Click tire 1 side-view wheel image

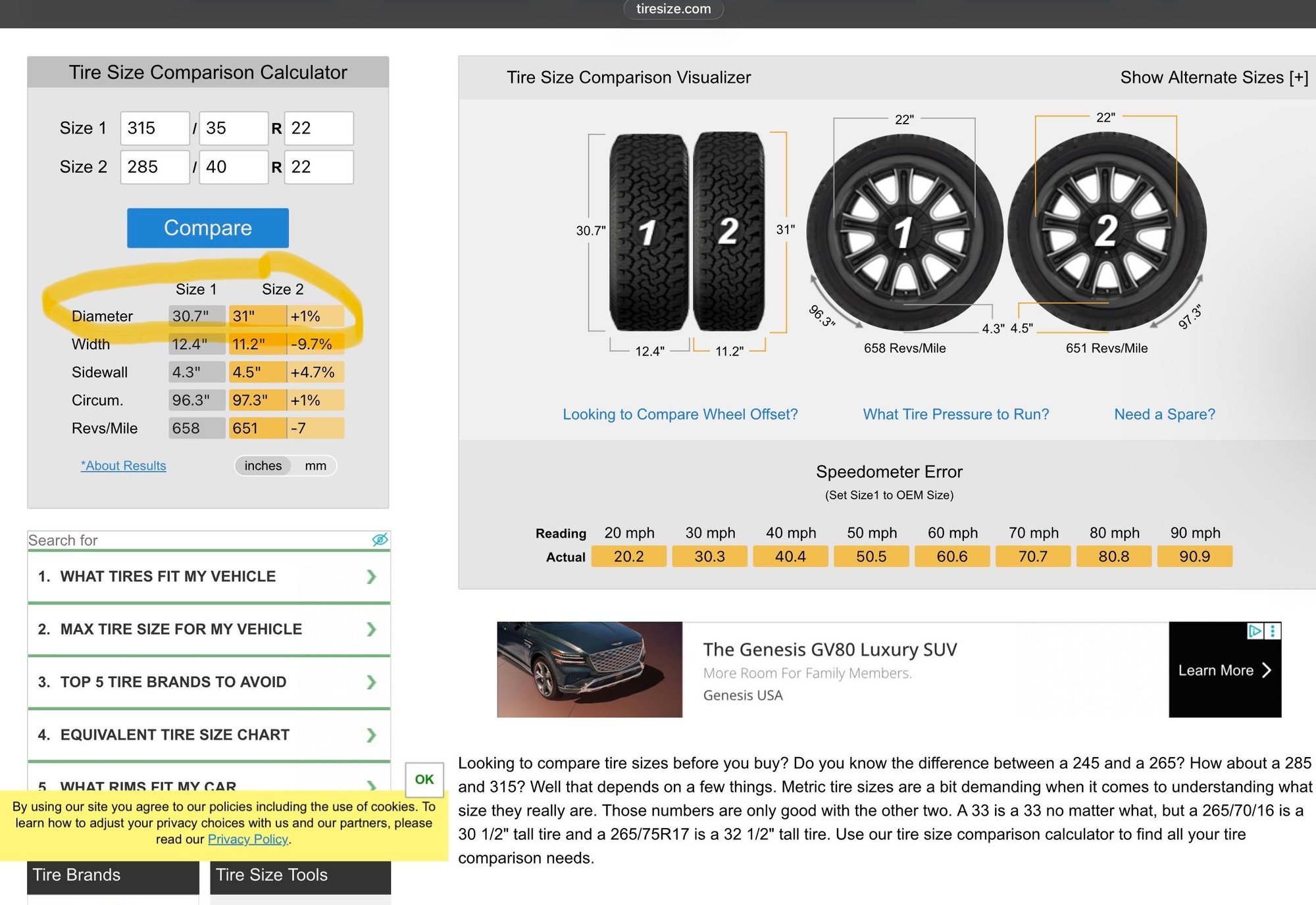point(905,232)
